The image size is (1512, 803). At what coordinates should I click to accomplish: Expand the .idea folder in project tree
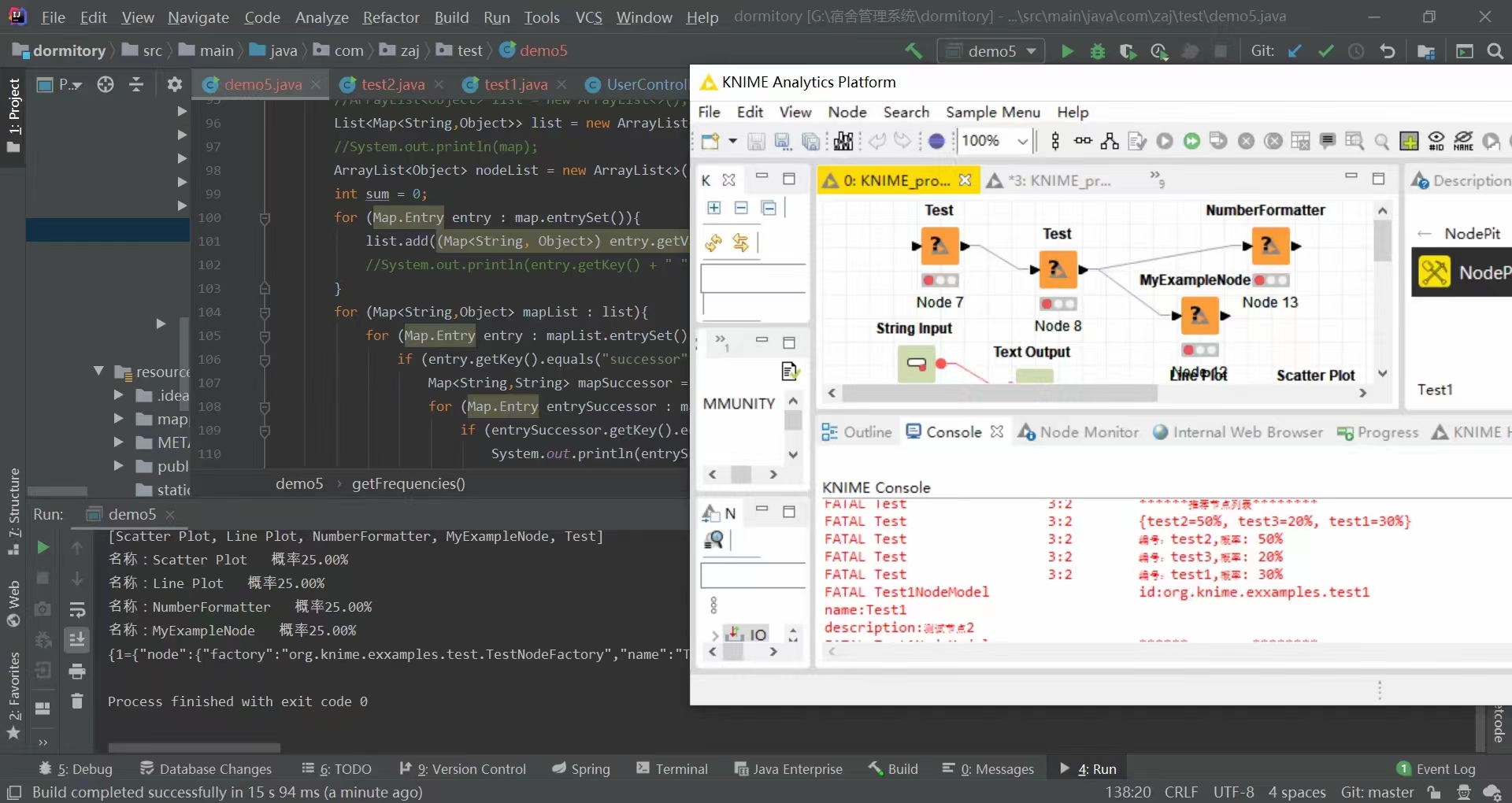[118, 395]
